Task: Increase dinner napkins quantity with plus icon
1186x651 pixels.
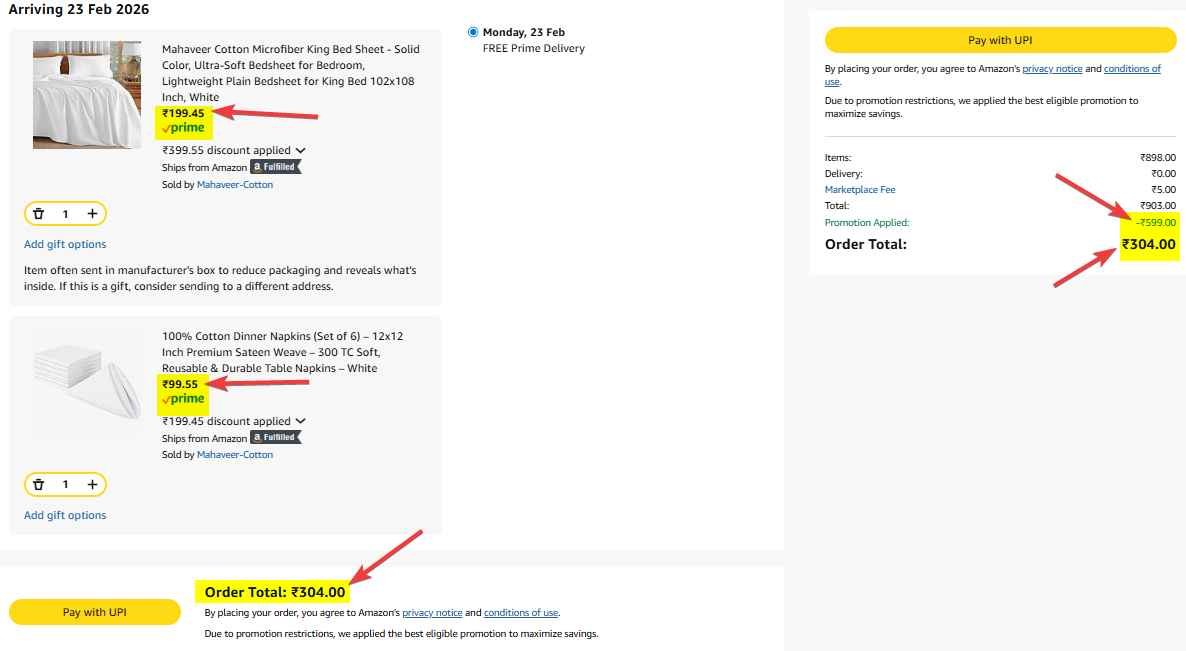Action: coord(92,485)
